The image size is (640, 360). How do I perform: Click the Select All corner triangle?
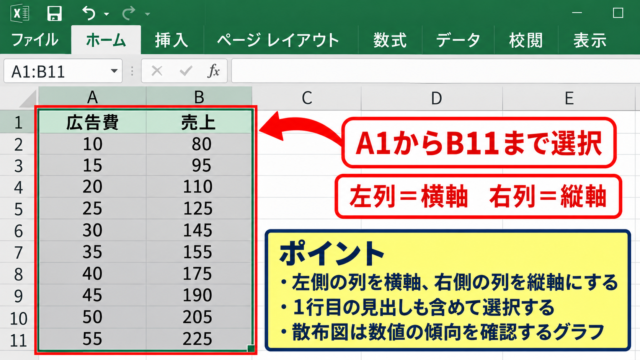pyautogui.click(x=28, y=98)
